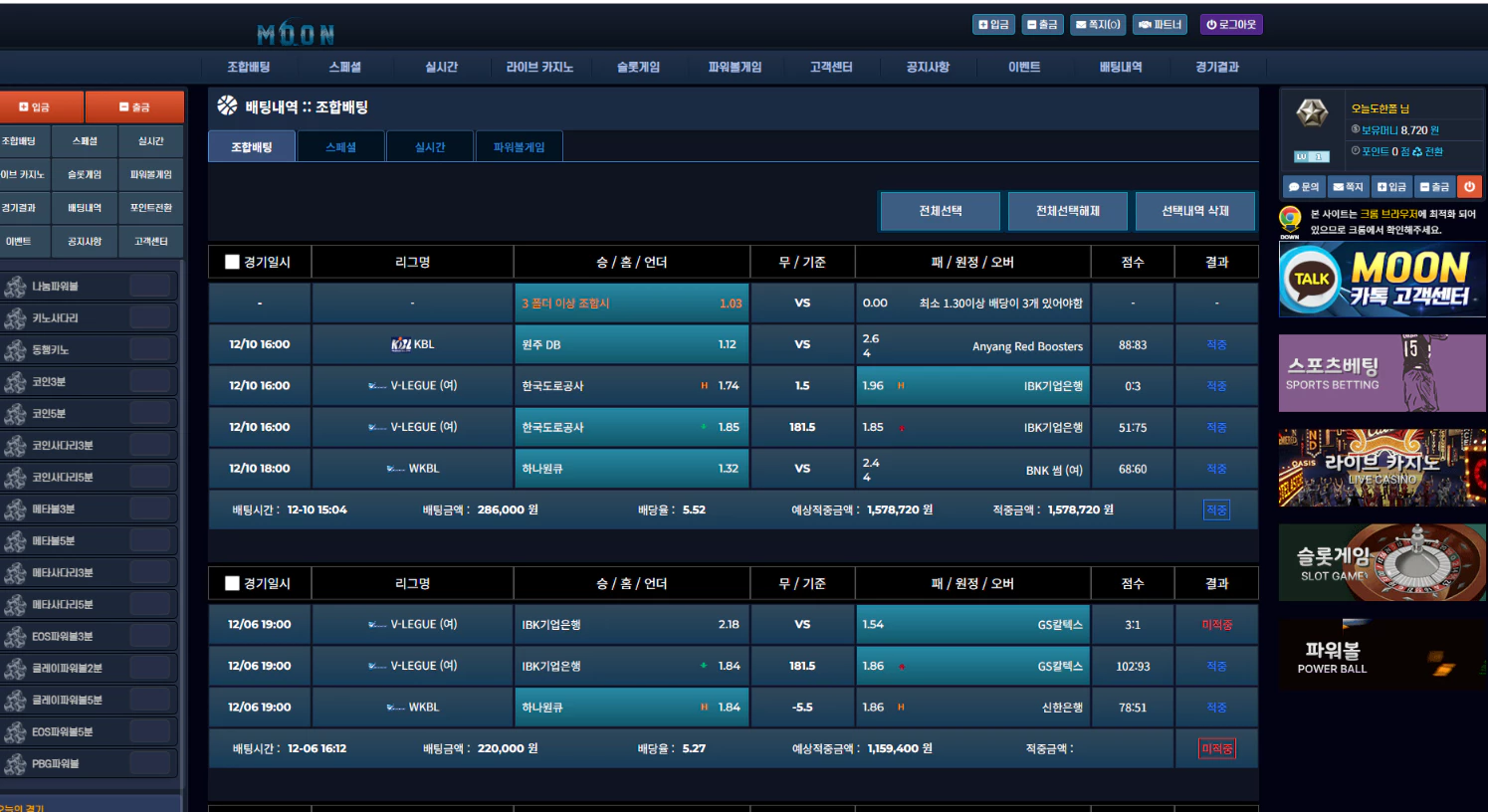Open 코인사다리5분 game from sidebar

(89, 478)
